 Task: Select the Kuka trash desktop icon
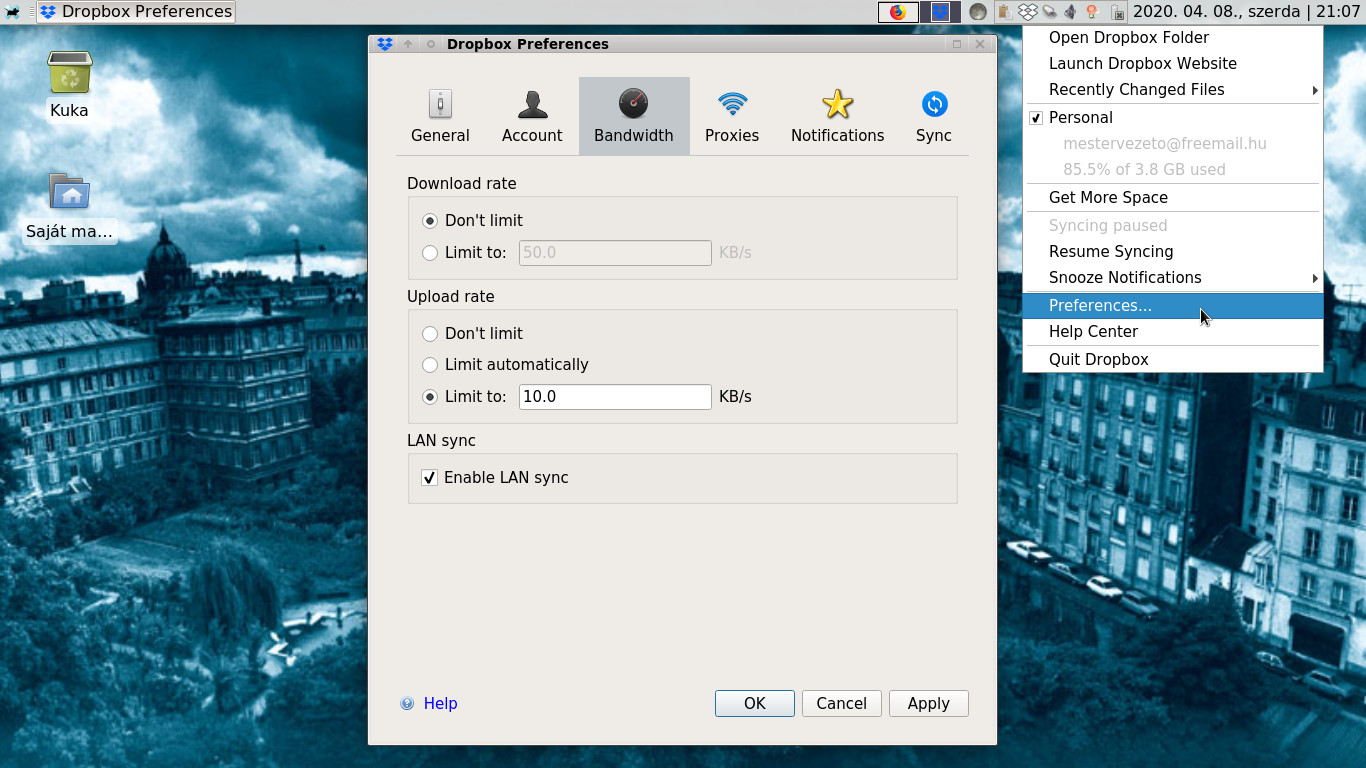pyautogui.click(x=69, y=86)
